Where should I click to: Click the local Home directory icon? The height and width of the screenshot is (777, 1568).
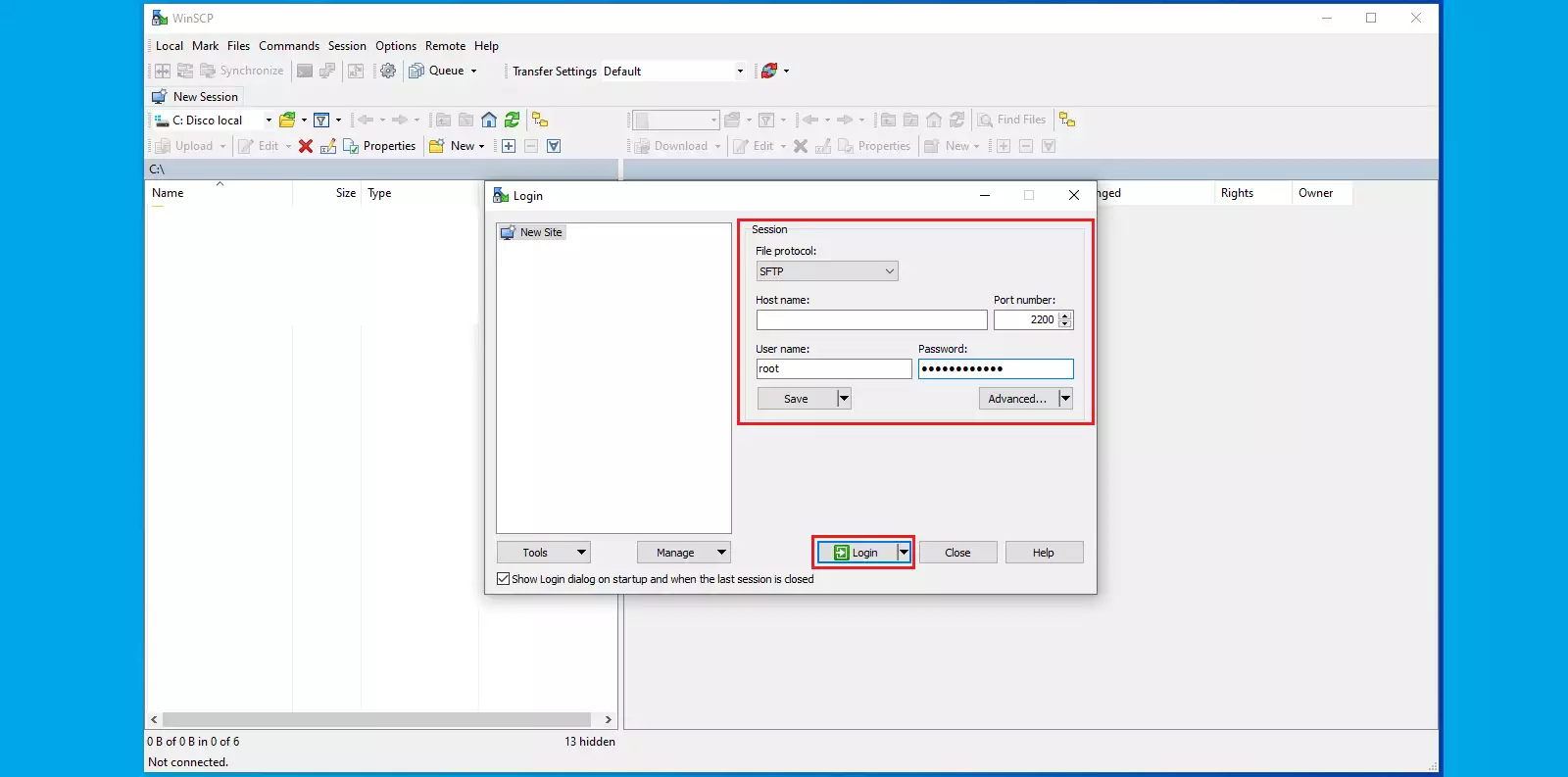(489, 120)
